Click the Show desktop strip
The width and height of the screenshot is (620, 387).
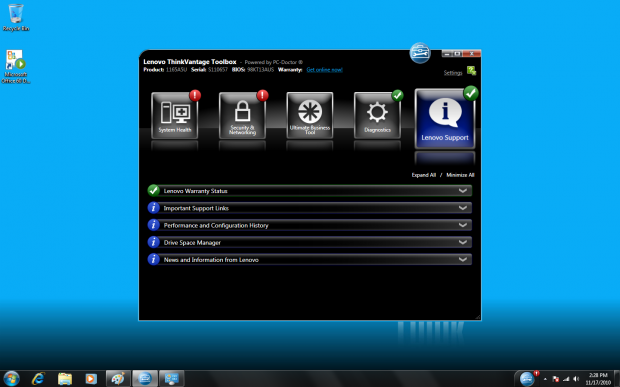(x=617, y=379)
